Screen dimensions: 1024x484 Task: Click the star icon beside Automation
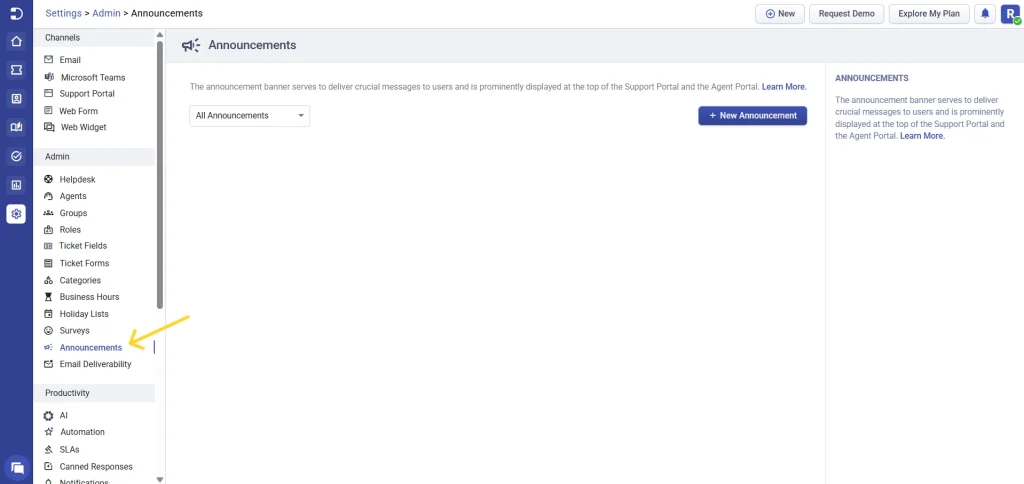point(48,432)
